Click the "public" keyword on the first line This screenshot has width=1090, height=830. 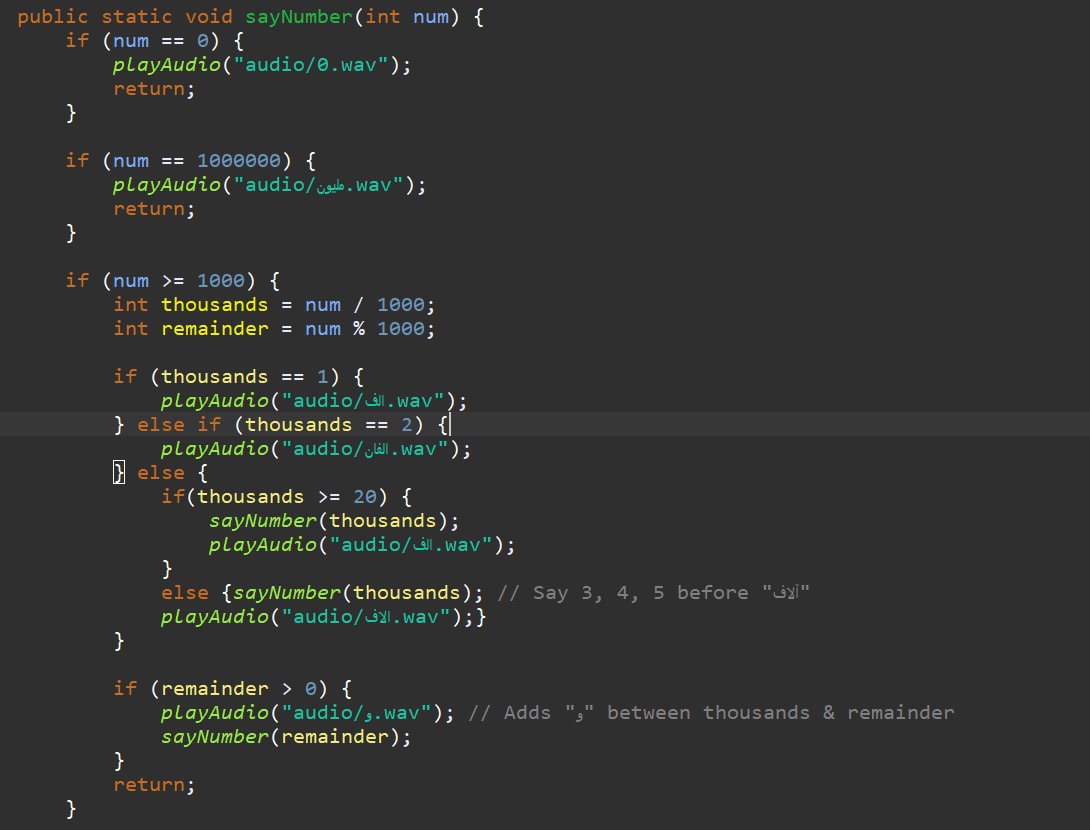click(x=53, y=17)
